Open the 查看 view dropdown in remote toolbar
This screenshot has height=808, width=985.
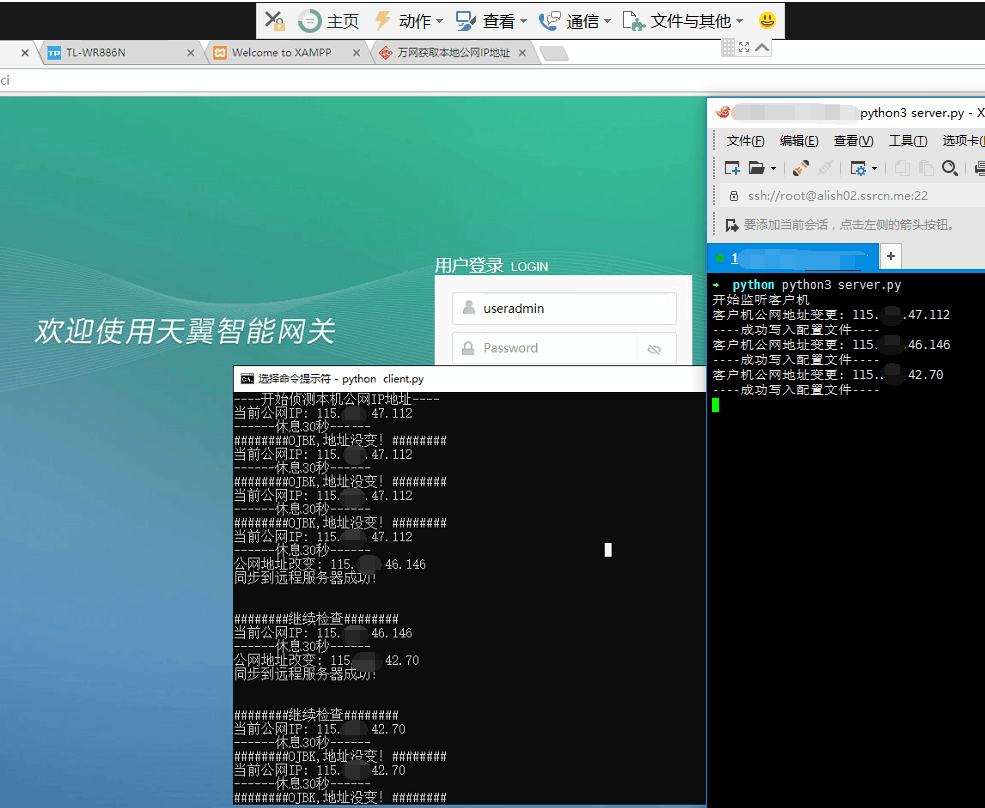click(491, 21)
